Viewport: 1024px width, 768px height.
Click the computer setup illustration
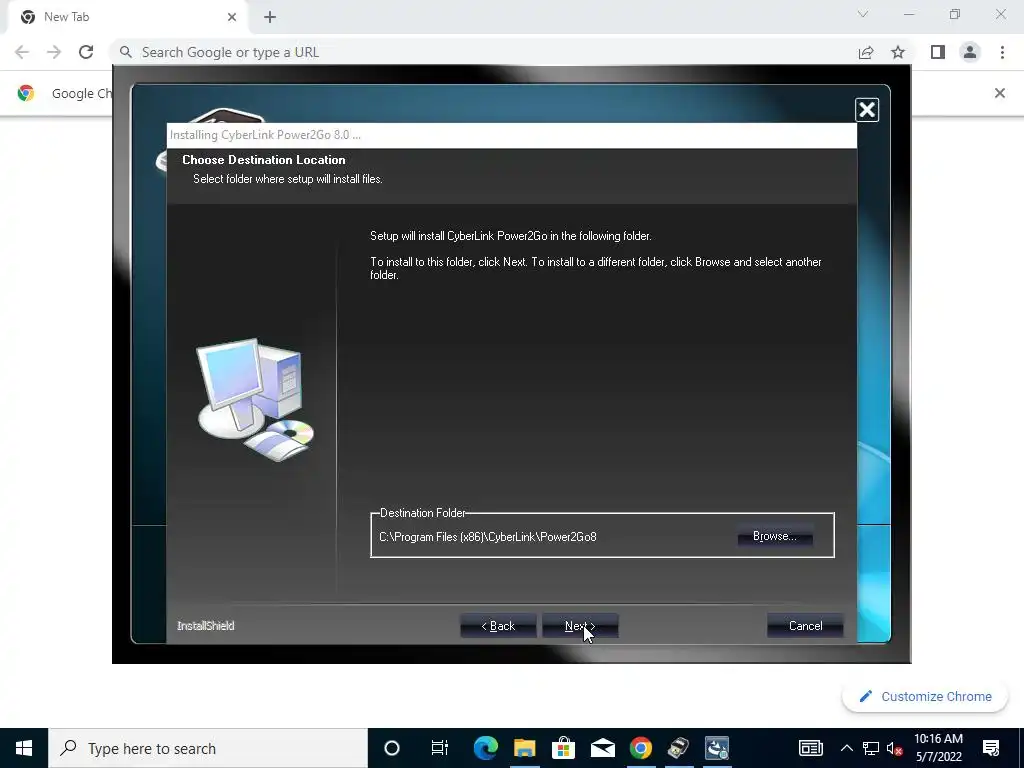[x=255, y=399]
